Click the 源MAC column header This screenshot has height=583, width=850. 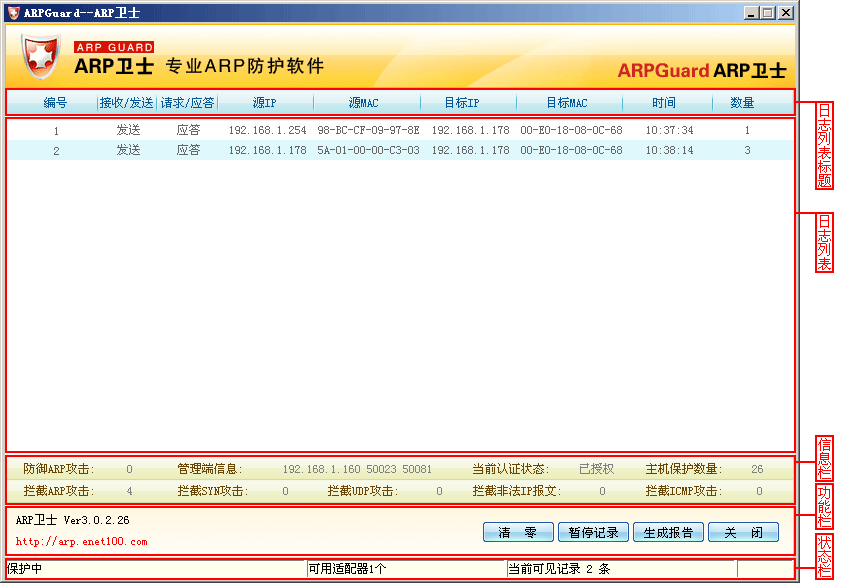[x=363, y=102]
